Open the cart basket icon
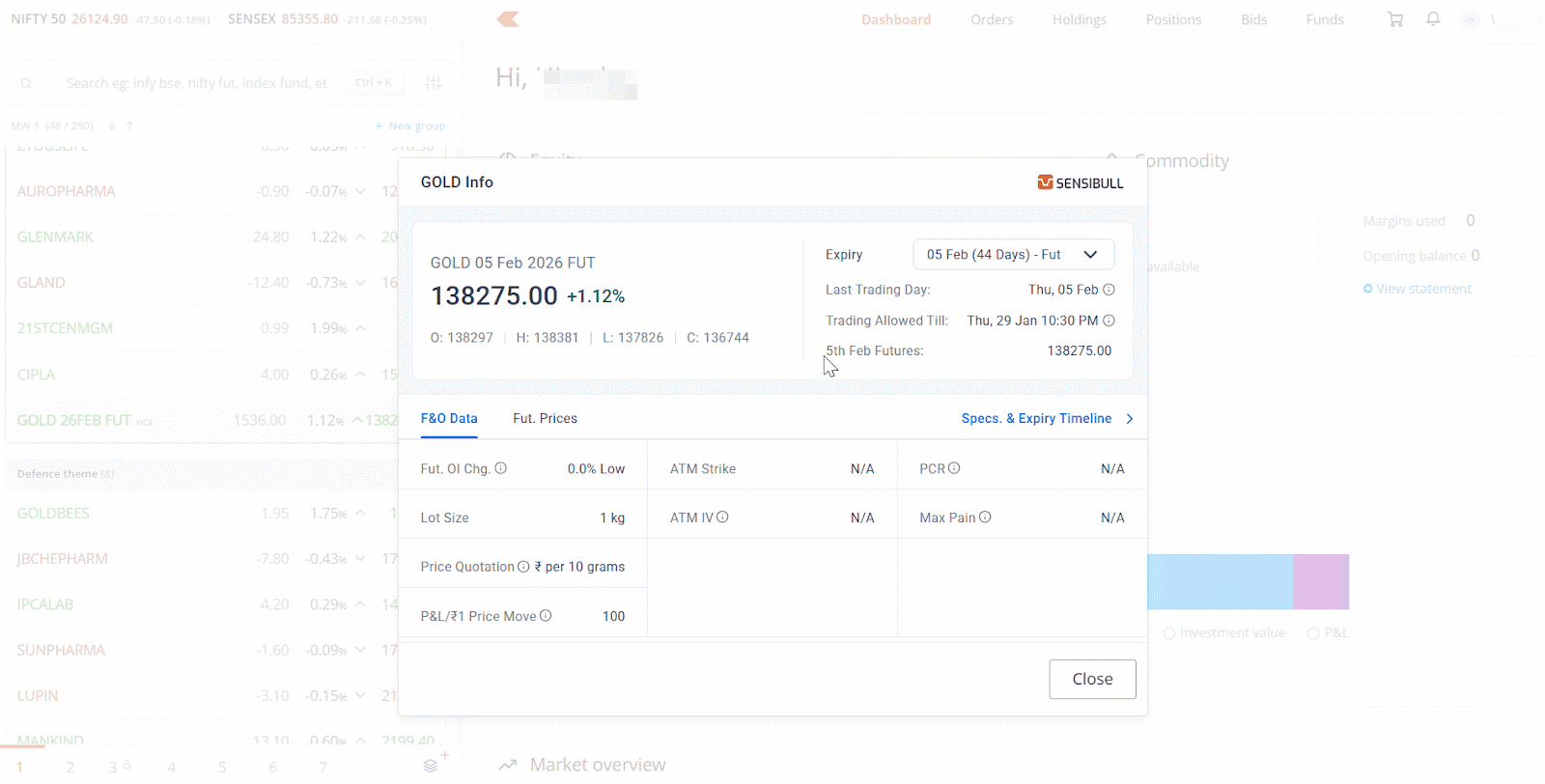 (x=1395, y=19)
